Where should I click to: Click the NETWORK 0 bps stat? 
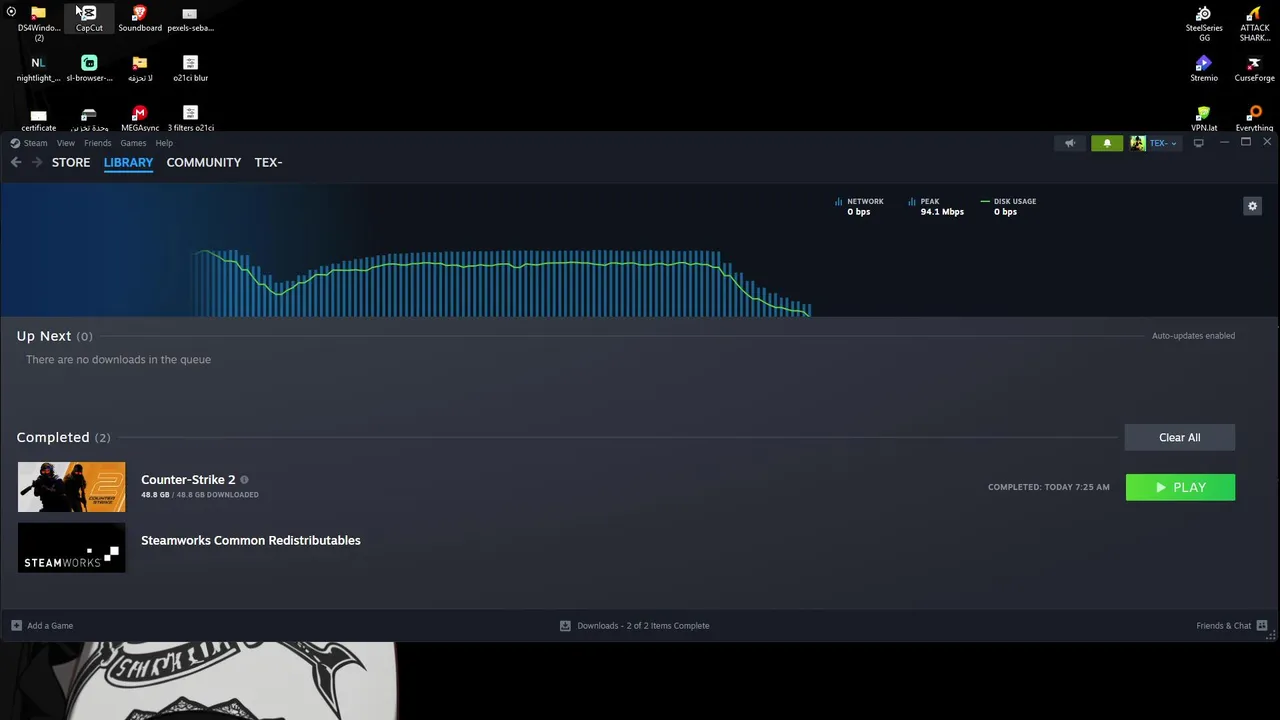(x=860, y=206)
